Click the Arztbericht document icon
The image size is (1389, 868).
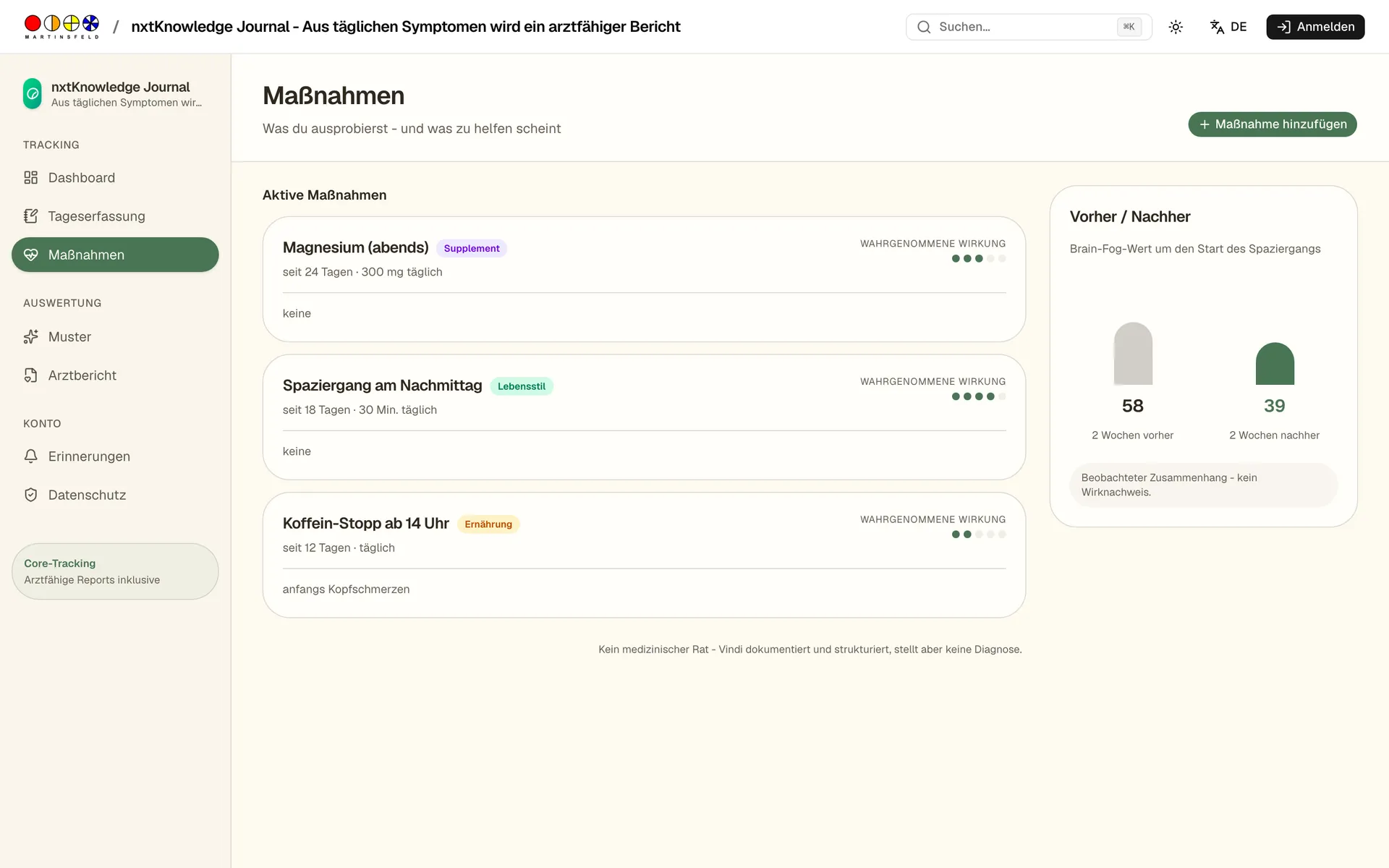click(30, 375)
